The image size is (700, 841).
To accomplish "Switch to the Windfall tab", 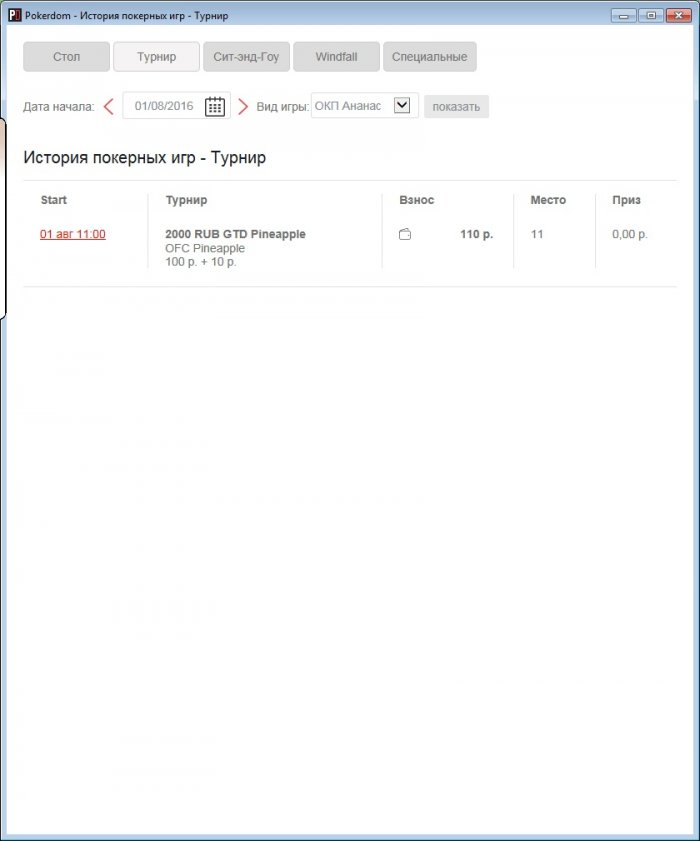I will [x=336, y=57].
